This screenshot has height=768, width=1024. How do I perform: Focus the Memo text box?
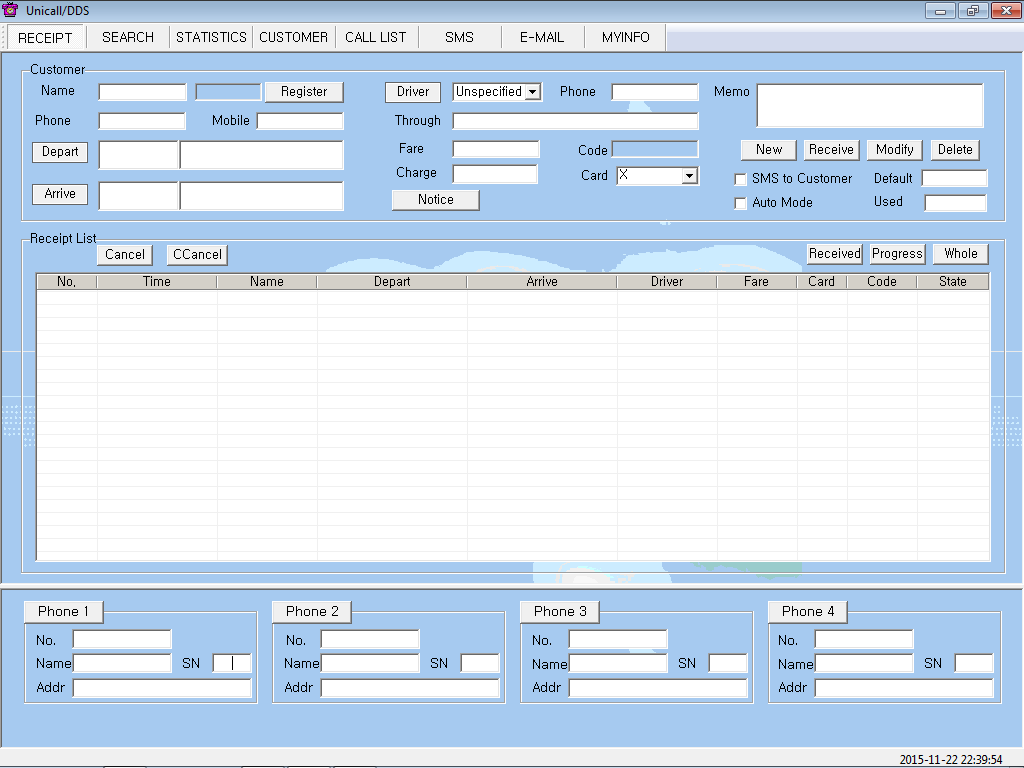[869, 106]
